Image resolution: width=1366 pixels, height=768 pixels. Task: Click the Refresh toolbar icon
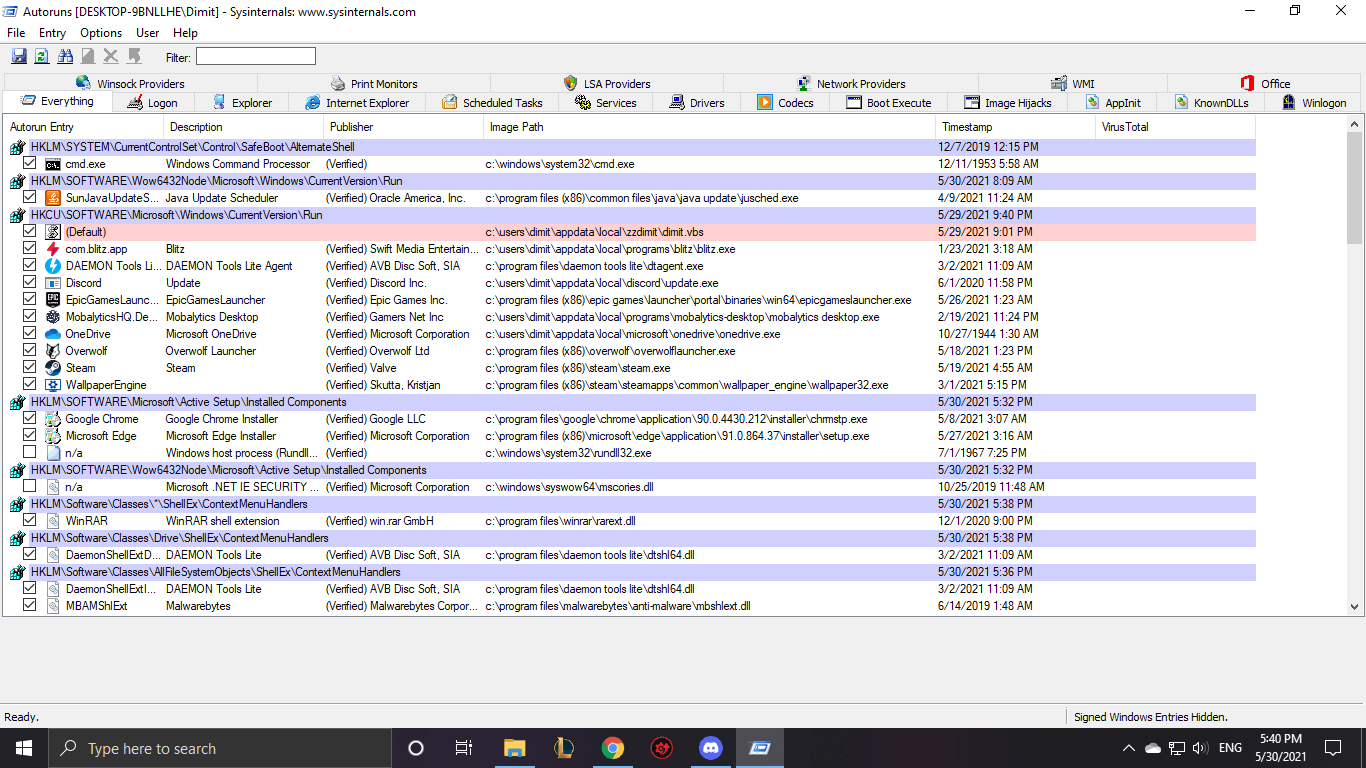click(x=42, y=57)
